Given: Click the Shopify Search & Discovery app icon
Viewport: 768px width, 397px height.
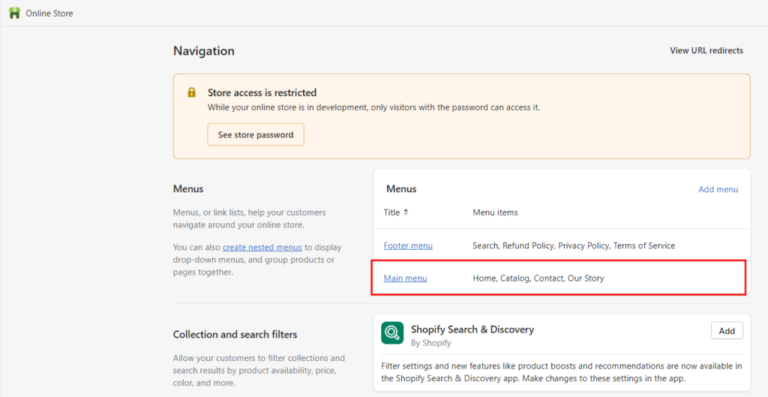Looking at the screenshot, I should tap(392, 333).
